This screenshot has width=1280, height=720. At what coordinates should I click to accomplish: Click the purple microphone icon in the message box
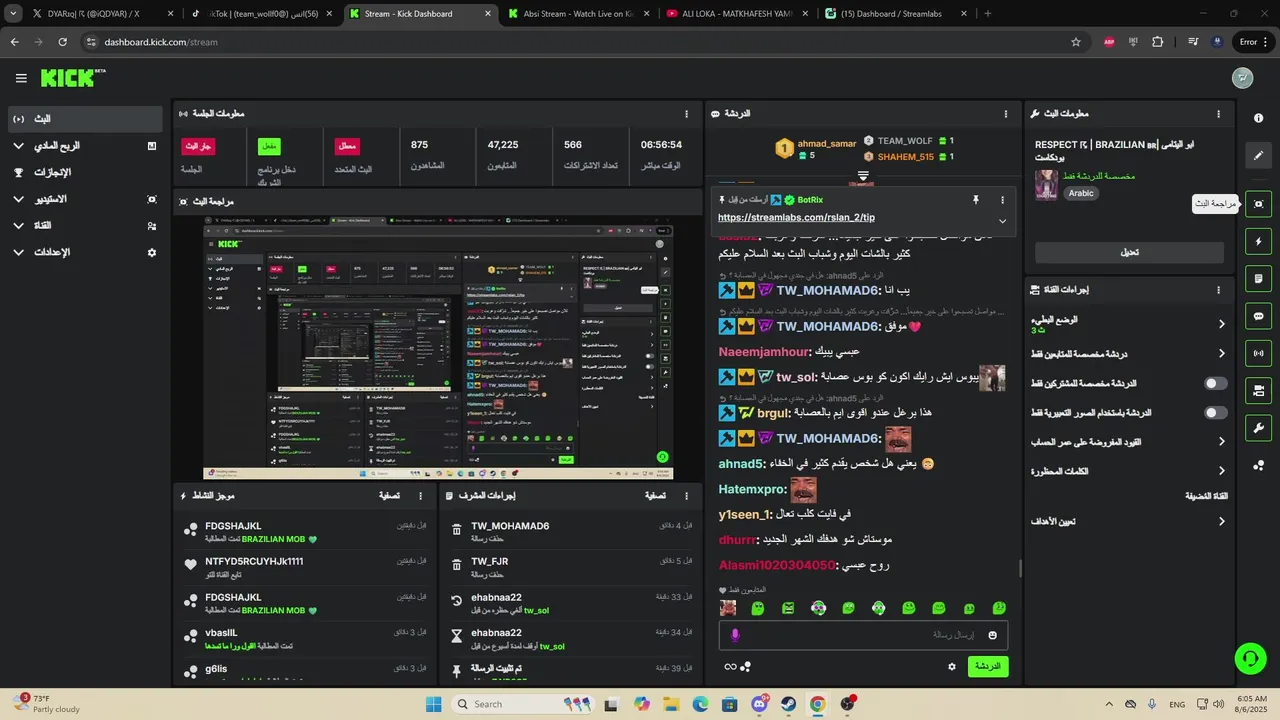(x=735, y=635)
